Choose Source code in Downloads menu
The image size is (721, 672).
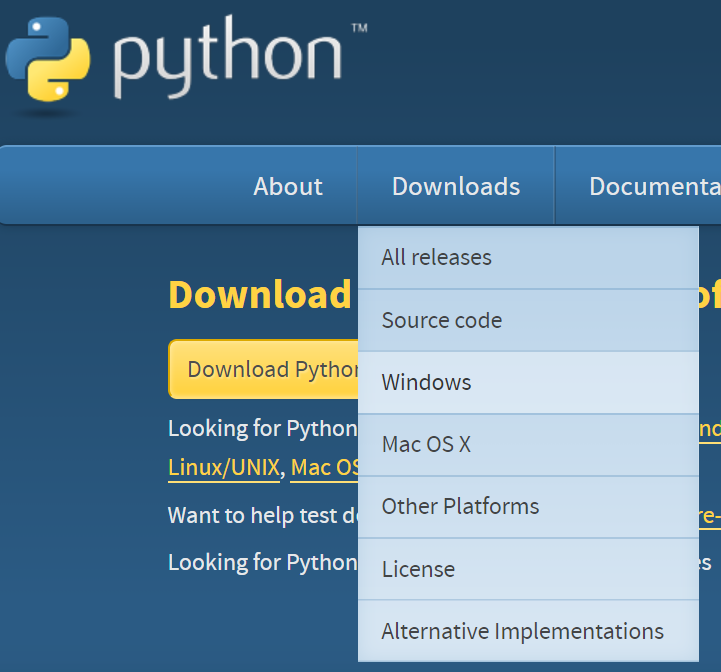(x=528, y=320)
